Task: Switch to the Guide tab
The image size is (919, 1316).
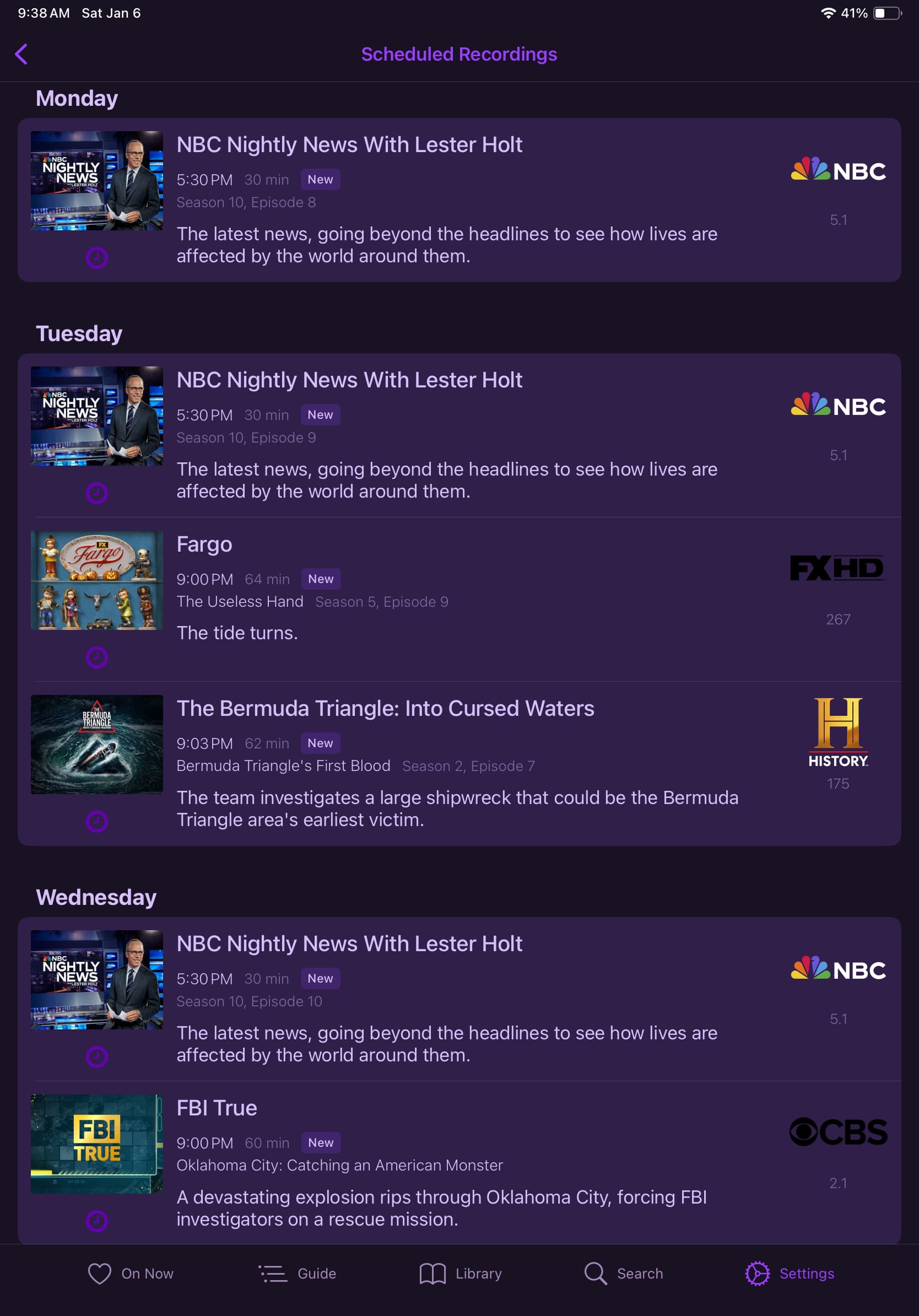Action: click(298, 1273)
